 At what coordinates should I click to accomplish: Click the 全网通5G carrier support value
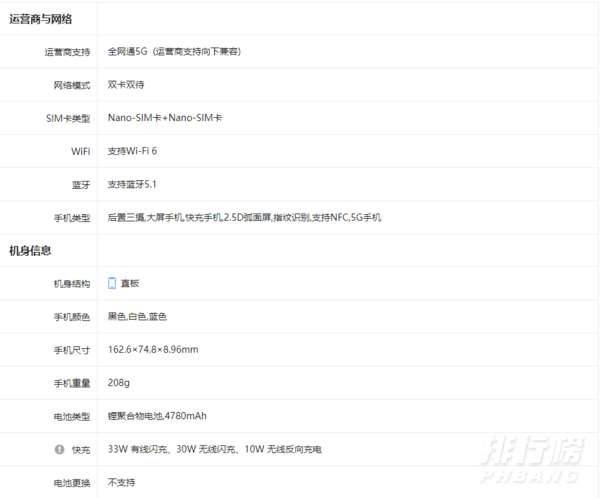pyautogui.click(x=128, y=51)
